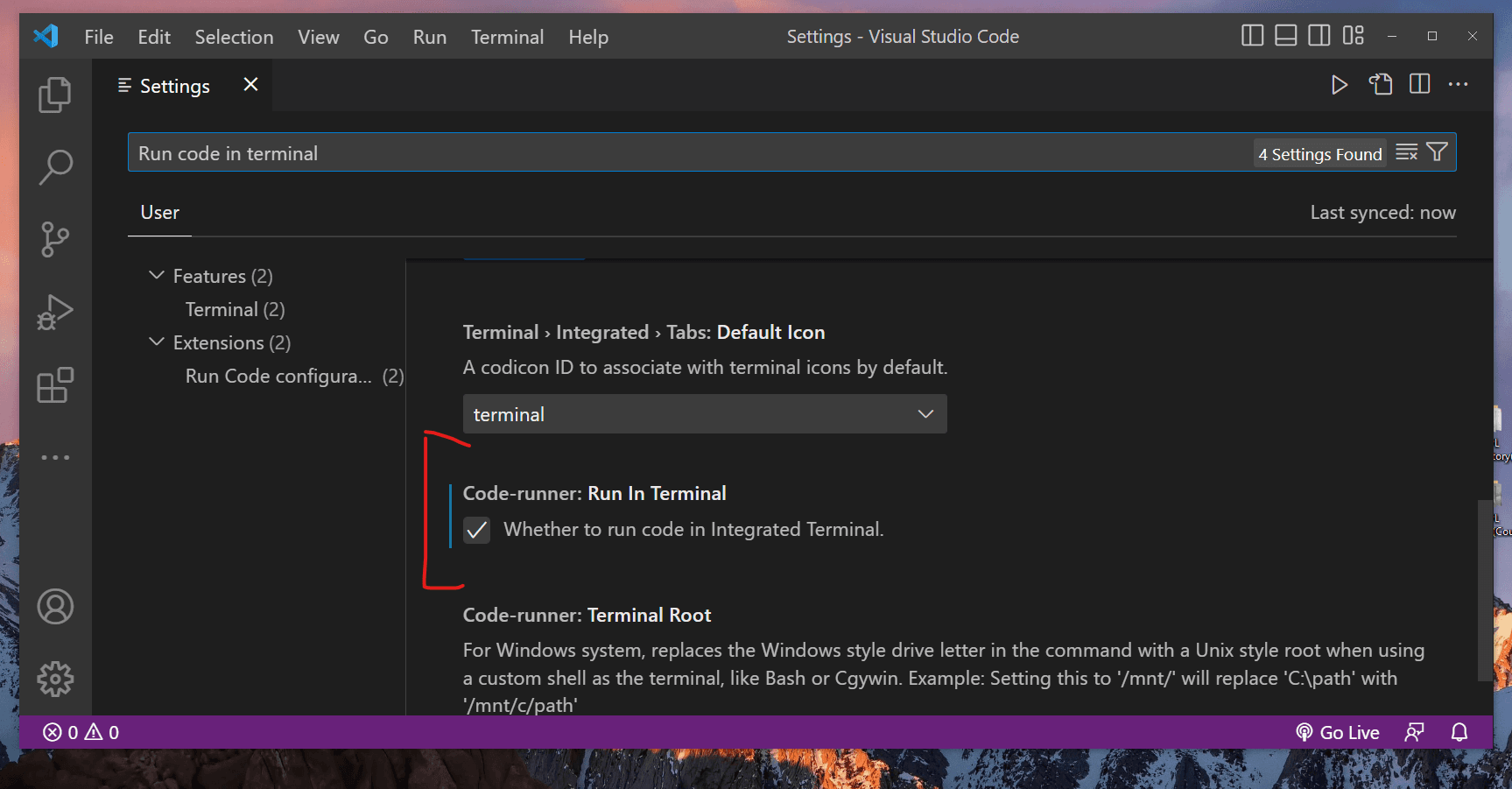Open the Terminal menu
This screenshot has height=789, width=1512.
click(508, 37)
